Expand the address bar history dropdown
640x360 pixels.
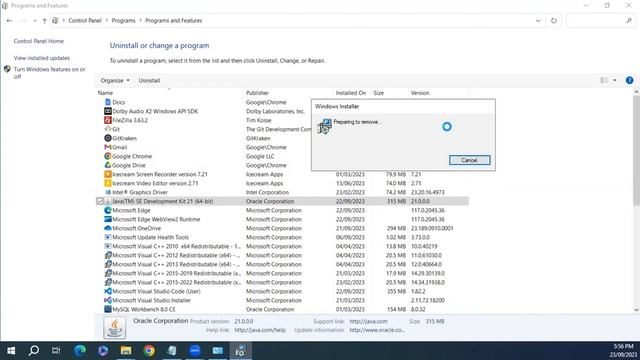click(538, 20)
